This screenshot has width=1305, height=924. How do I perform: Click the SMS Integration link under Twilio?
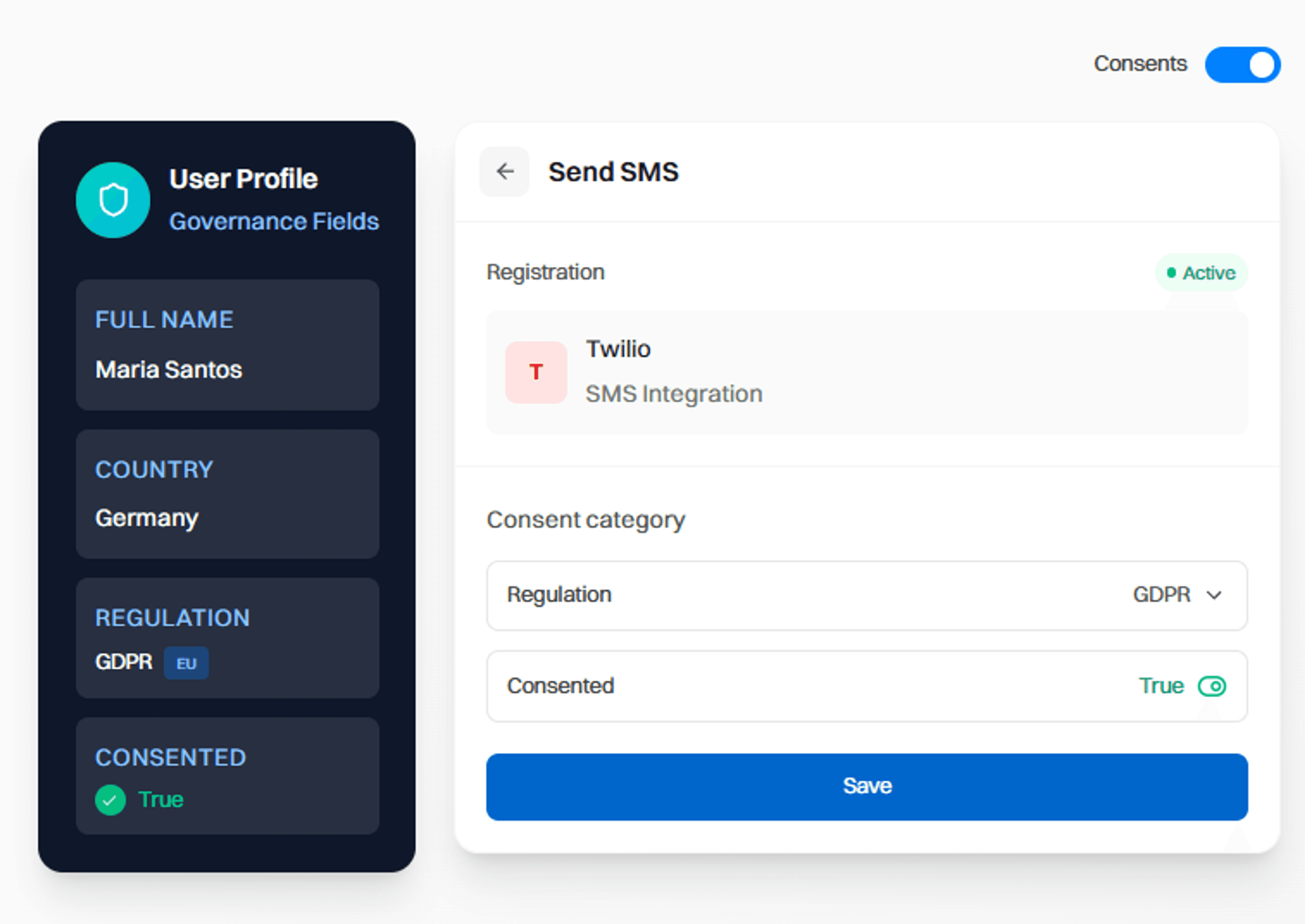pos(674,393)
